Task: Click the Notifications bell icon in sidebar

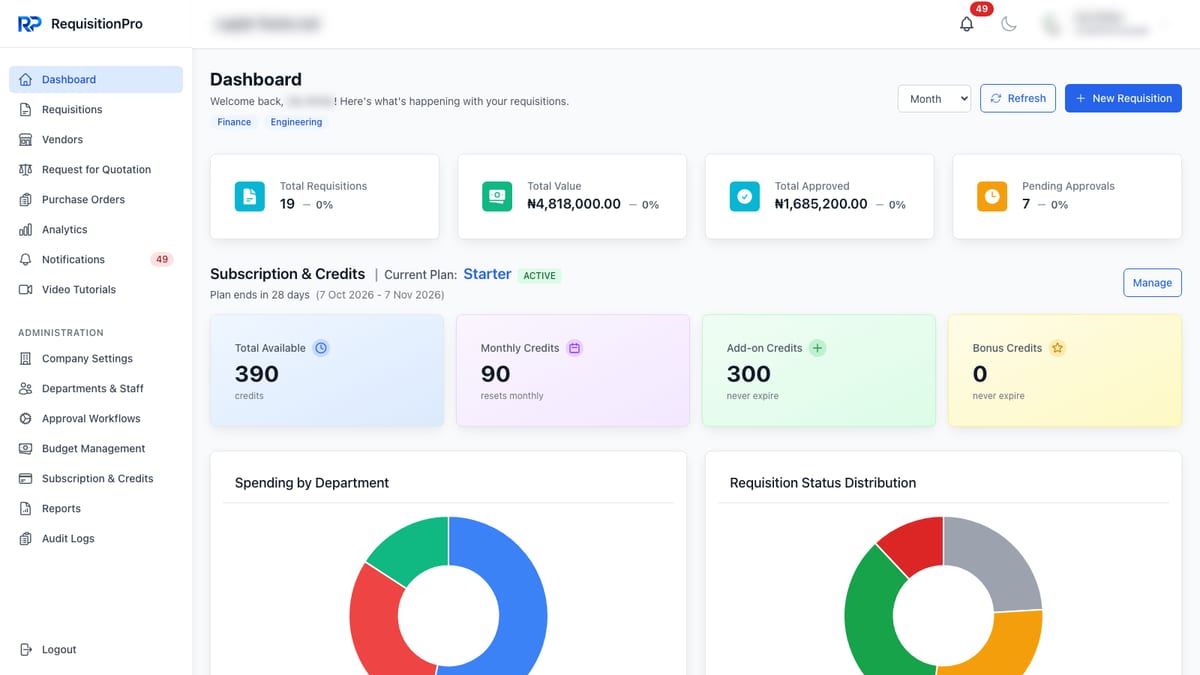Action: [26, 260]
